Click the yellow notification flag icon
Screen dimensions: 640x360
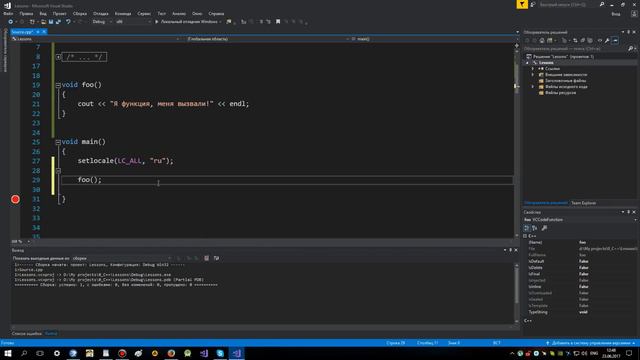click(522, 4)
